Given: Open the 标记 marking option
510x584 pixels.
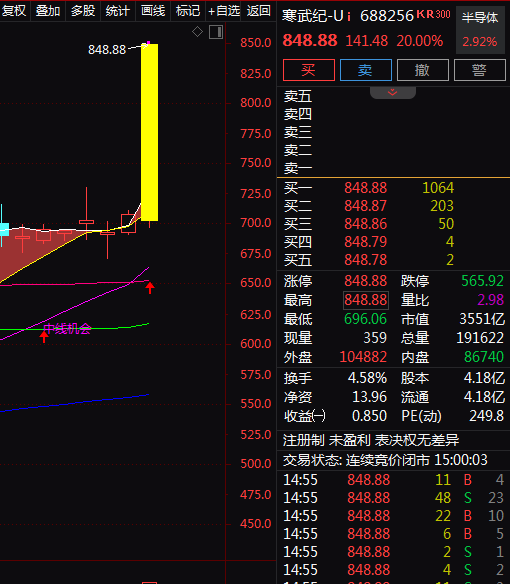Looking at the screenshot, I should pyautogui.click(x=188, y=10).
